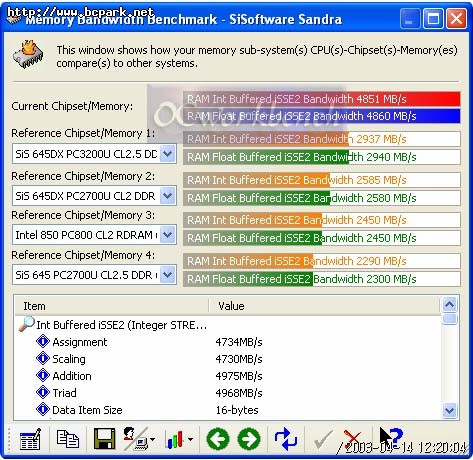The image size is (473, 460).
Task: Click the orange 2937 MB/s bandwidth bar
Action: tap(322, 139)
